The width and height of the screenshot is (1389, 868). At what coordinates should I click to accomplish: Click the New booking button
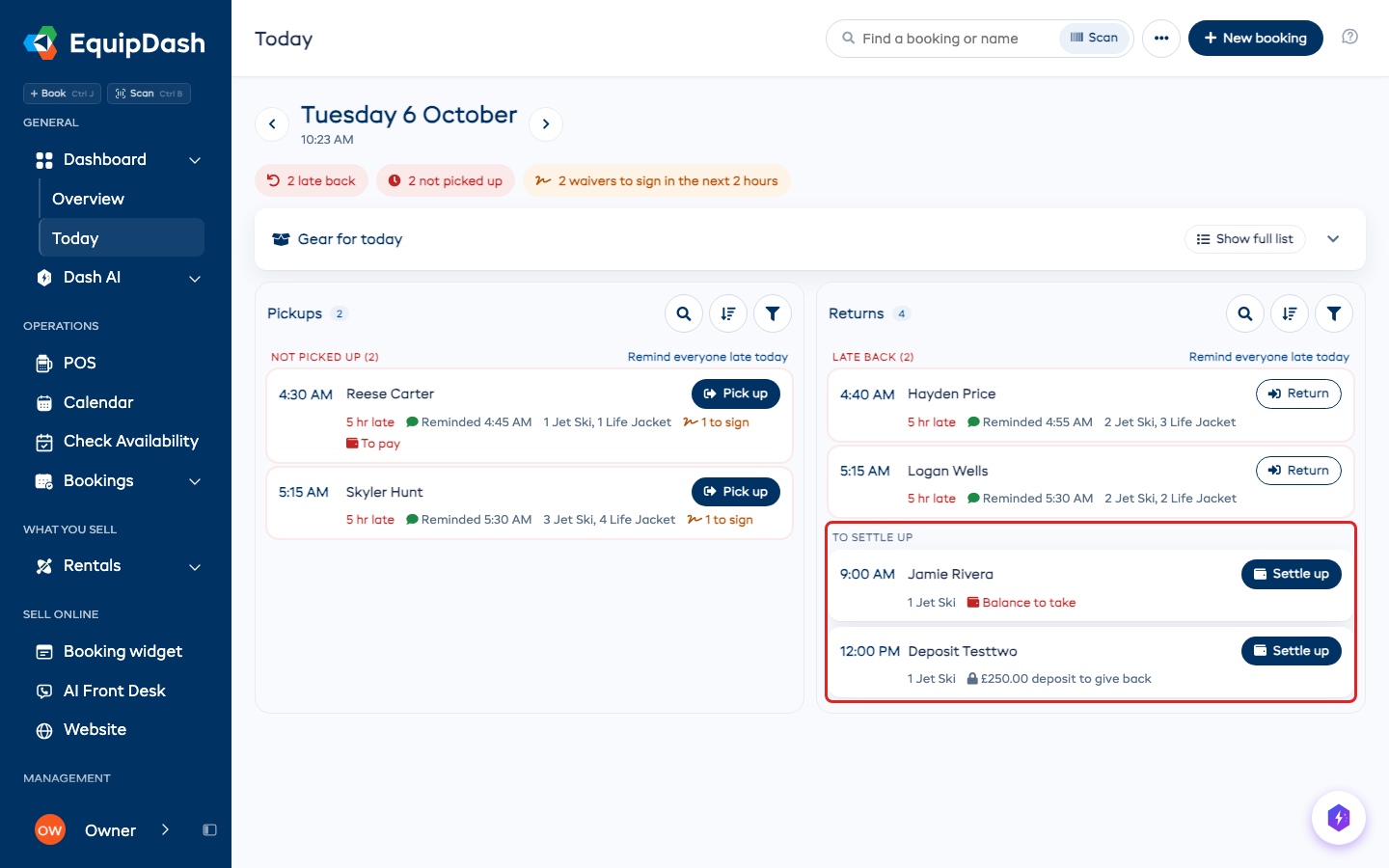(x=1256, y=38)
